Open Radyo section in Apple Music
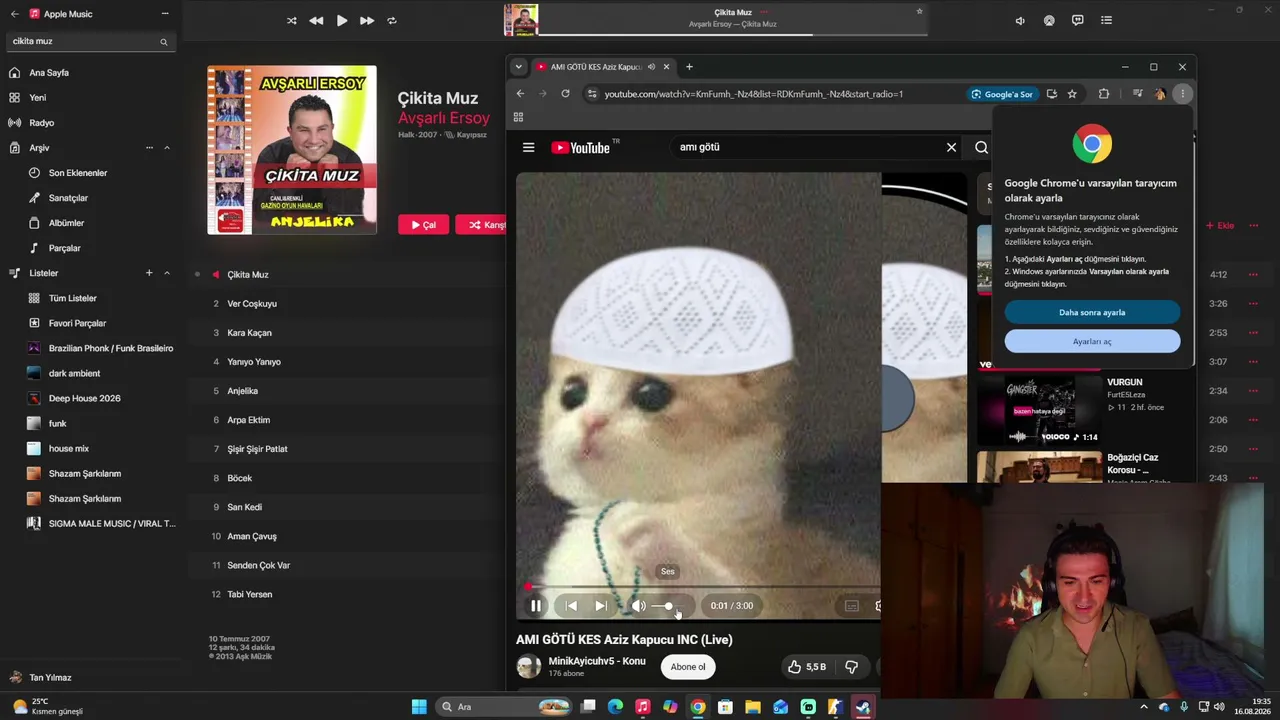Screen dimensions: 1280x720 click(41, 123)
